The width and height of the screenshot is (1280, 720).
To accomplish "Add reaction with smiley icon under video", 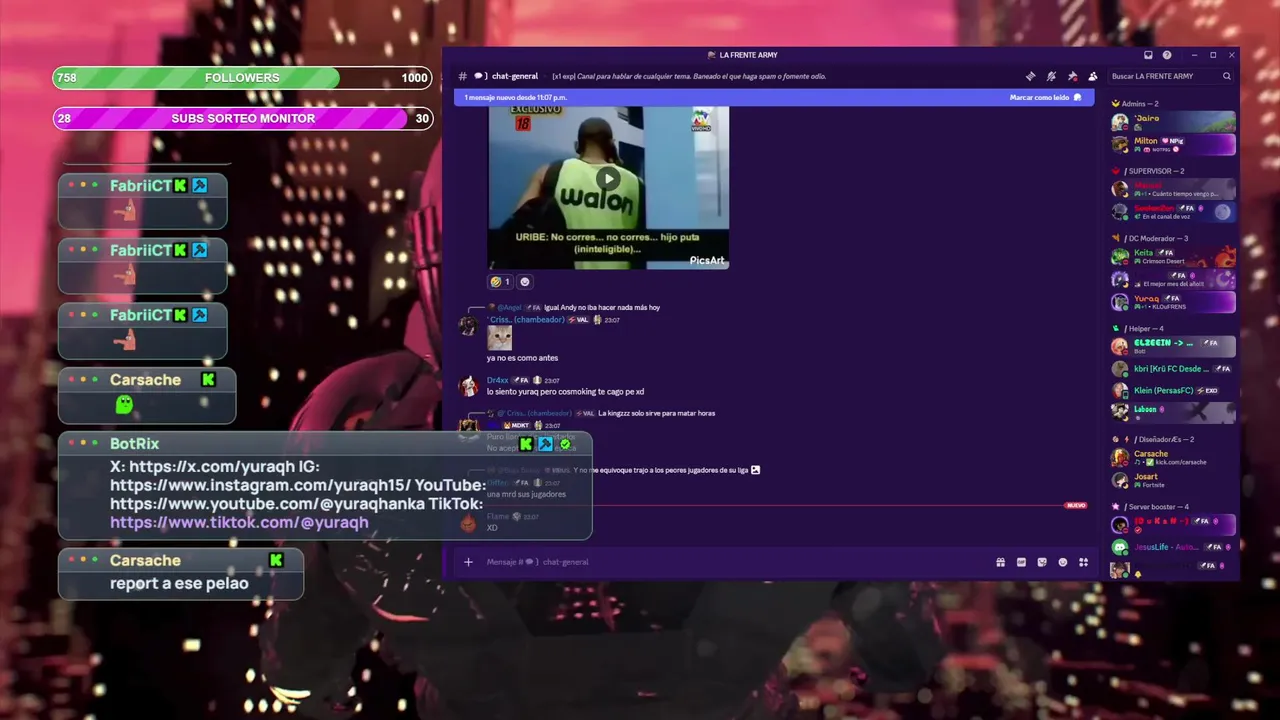I will pos(525,282).
